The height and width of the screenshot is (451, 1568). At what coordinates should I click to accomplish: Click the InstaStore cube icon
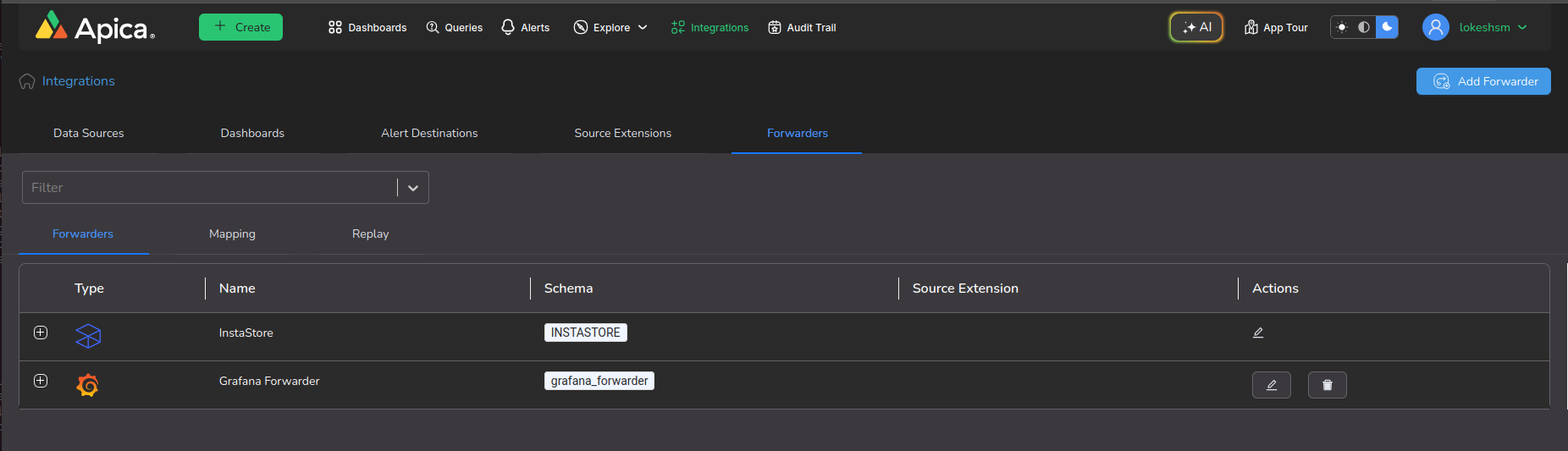click(x=88, y=336)
